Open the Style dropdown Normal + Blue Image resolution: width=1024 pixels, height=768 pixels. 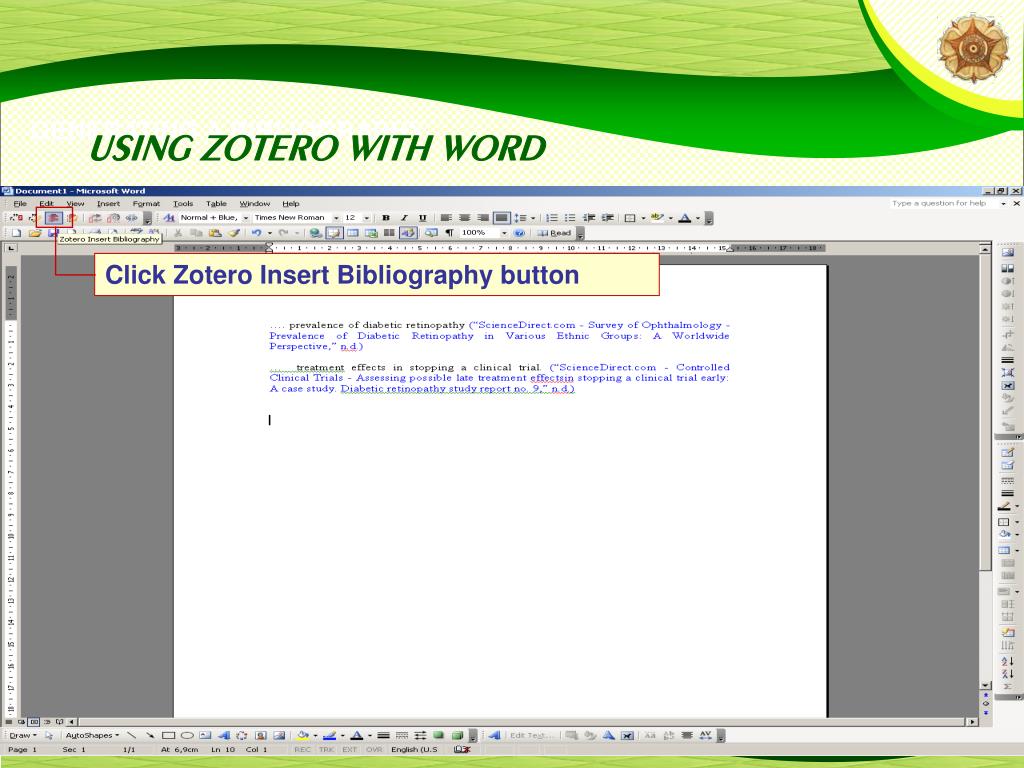[x=246, y=218]
